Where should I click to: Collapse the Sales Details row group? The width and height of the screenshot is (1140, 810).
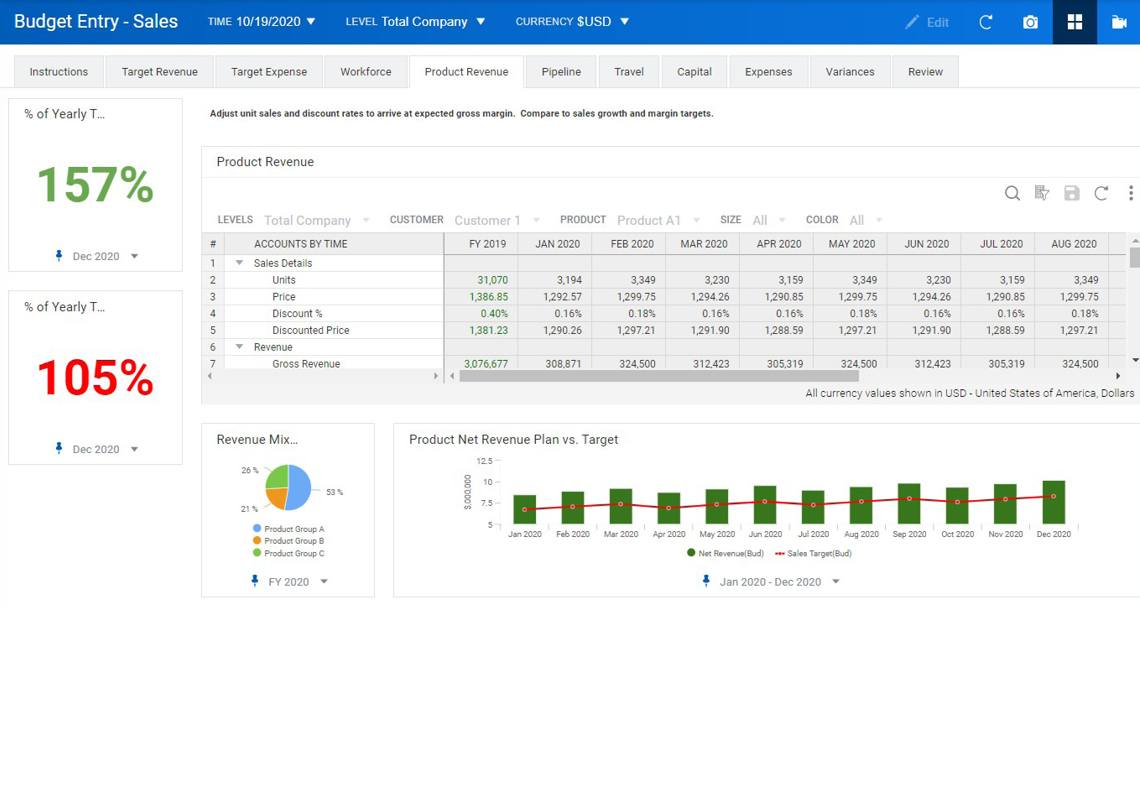point(239,263)
